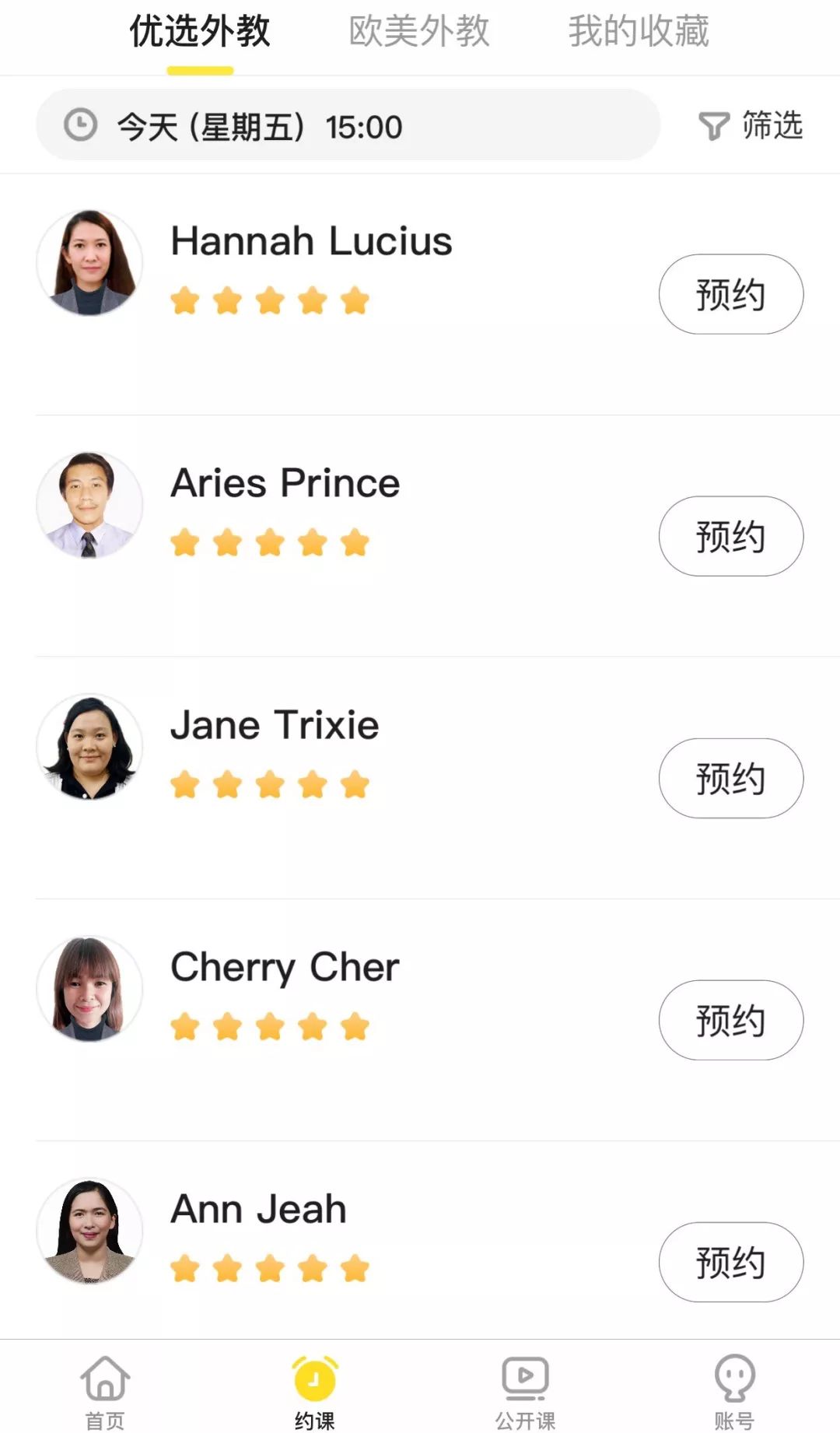Click the clock icon in time selector
The height and width of the screenshot is (1433, 840).
(x=80, y=125)
